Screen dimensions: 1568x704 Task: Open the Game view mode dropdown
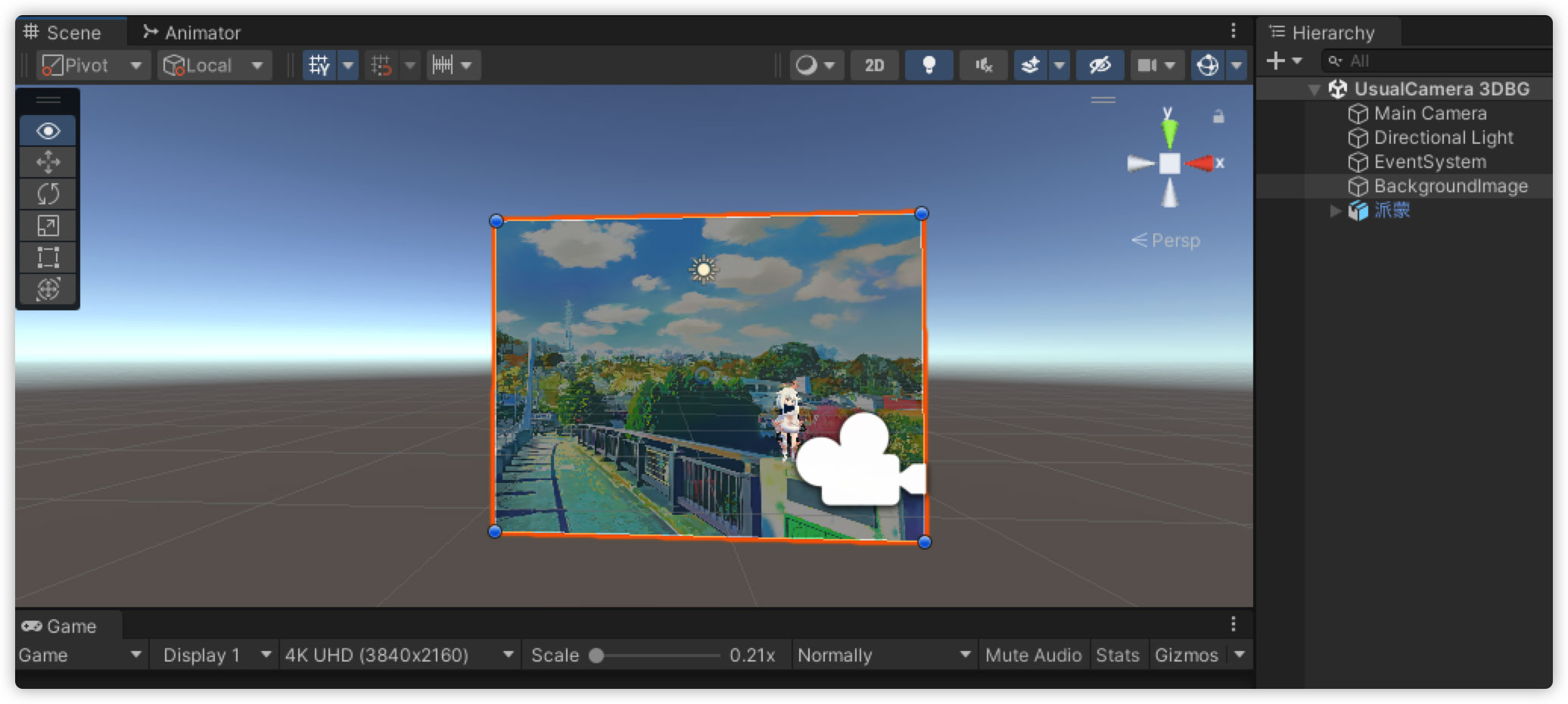coord(80,655)
